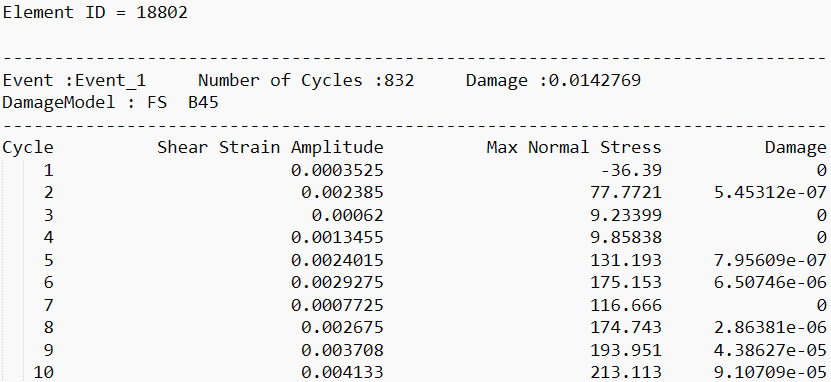This screenshot has width=831, height=382.
Task: Select shear strain 0.003708 in cycle 9
Action: pyautogui.click(x=342, y=350)
